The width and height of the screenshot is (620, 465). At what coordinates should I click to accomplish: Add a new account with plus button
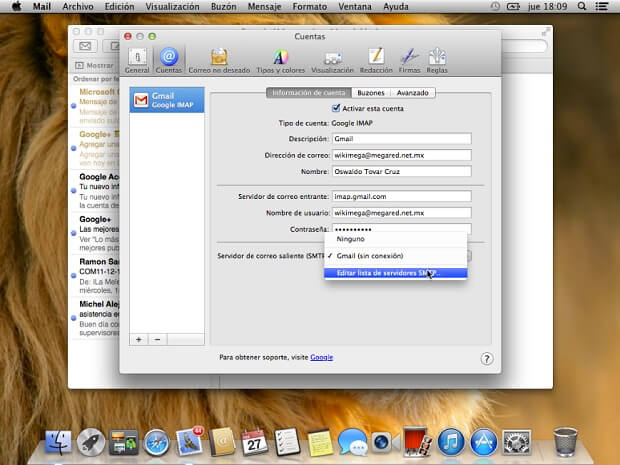139,339
